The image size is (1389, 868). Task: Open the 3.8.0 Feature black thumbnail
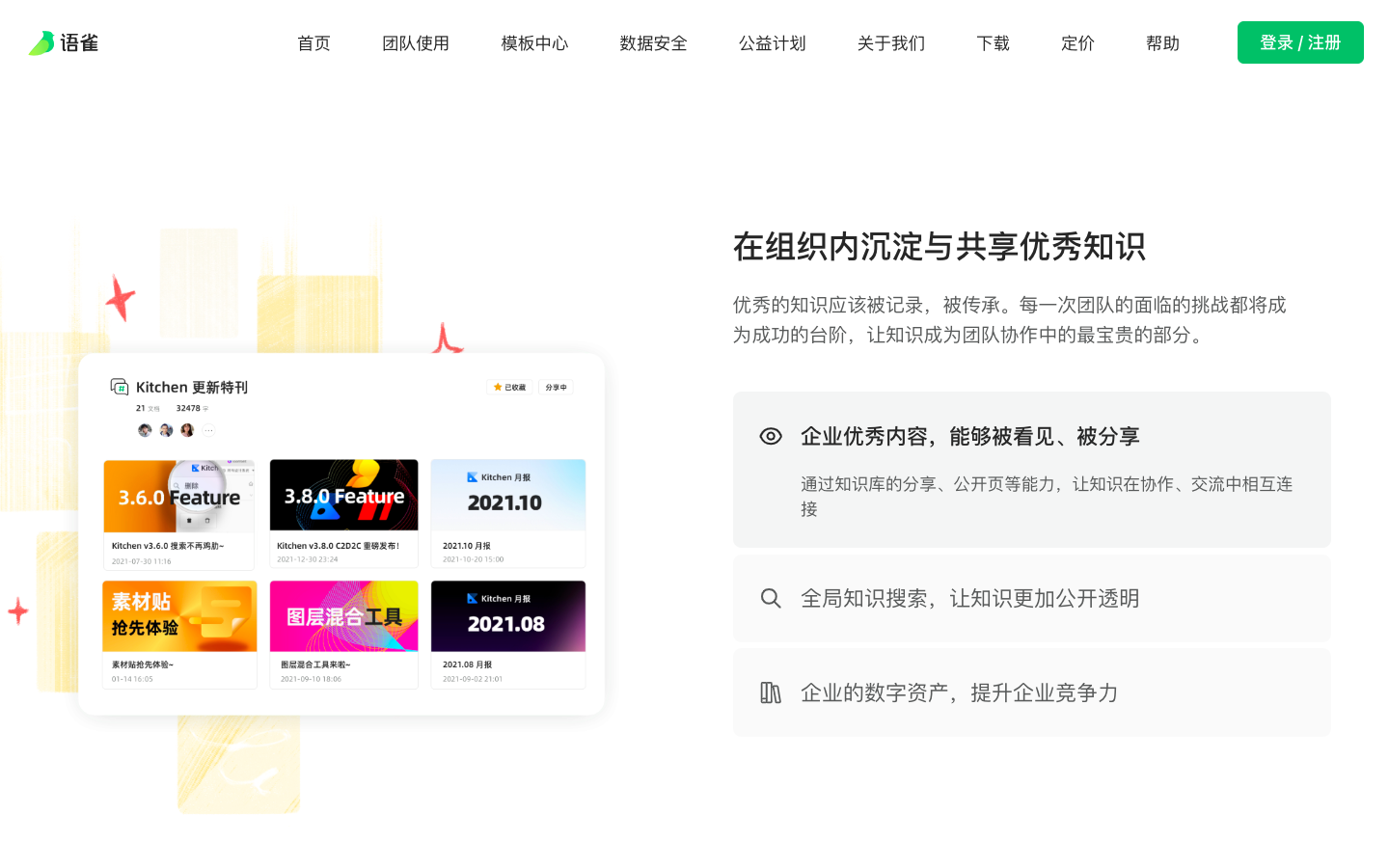(x=343, y=496)
